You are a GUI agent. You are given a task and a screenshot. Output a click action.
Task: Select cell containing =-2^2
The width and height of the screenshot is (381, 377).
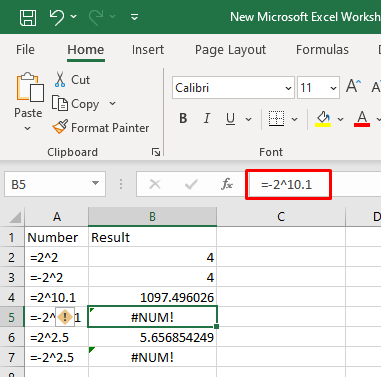click(x=56, y=277)
